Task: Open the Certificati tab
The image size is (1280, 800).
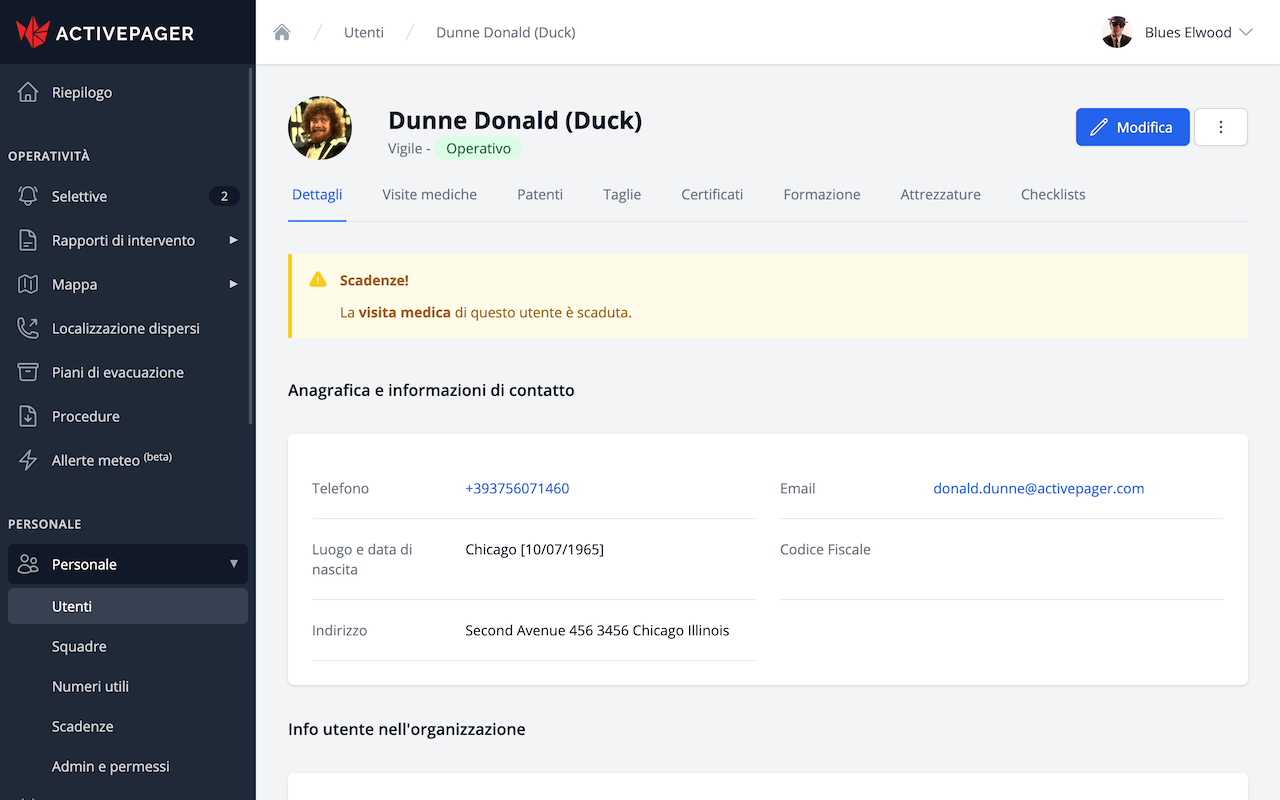Action: (712, 194)
